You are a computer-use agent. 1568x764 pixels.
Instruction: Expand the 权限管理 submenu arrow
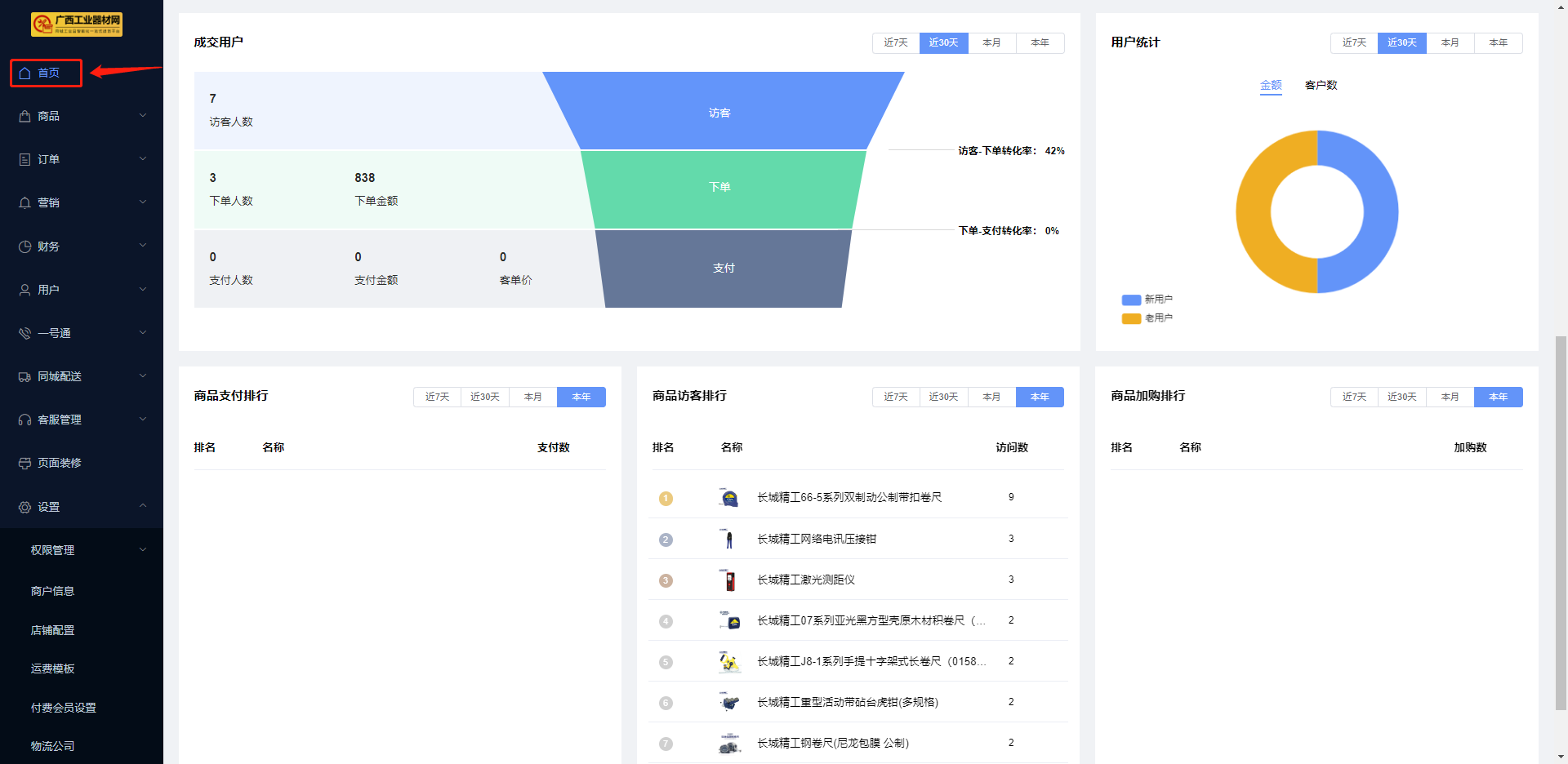click(143, 550)
